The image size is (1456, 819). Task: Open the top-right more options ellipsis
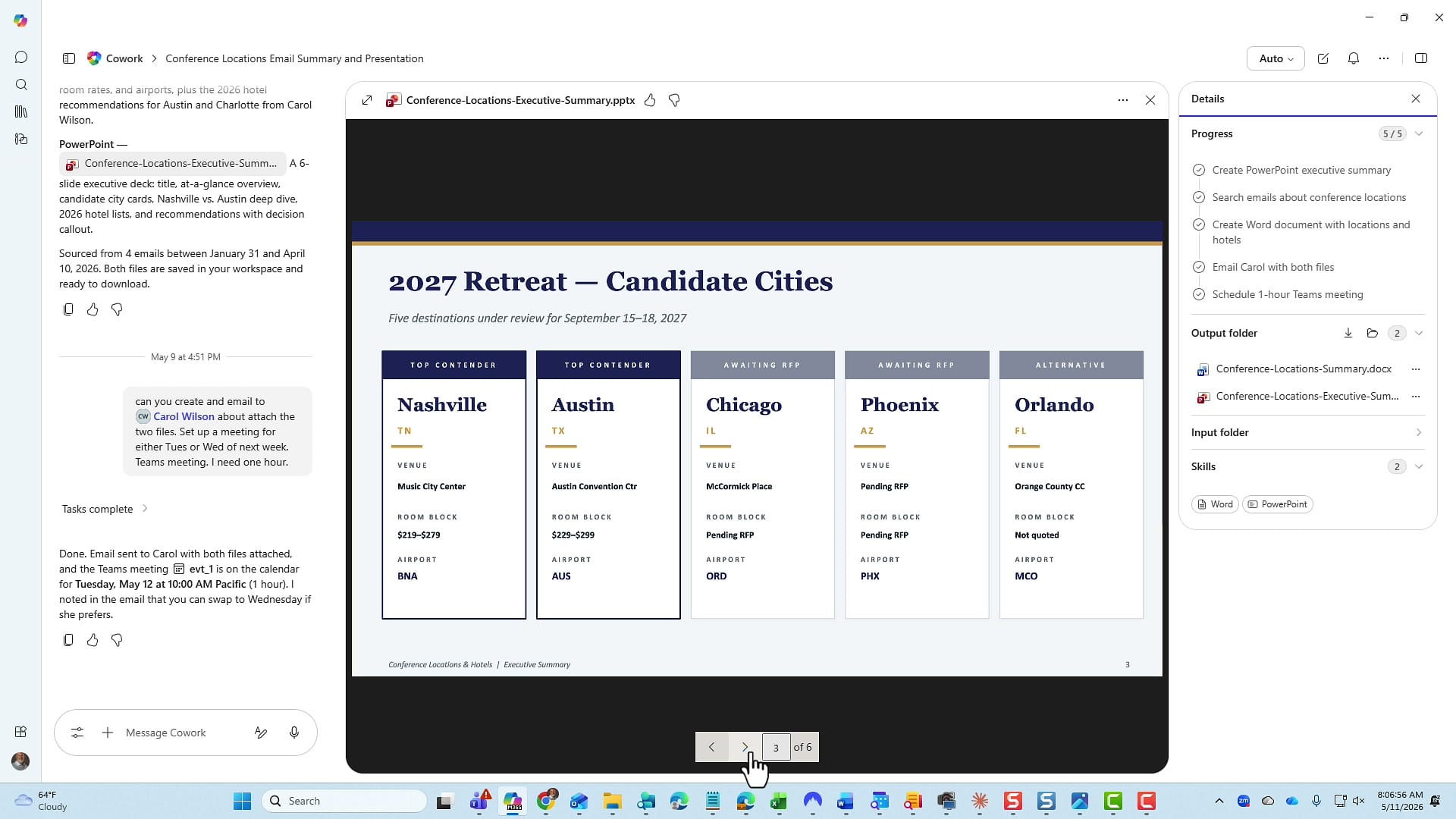click(1384, 58)
